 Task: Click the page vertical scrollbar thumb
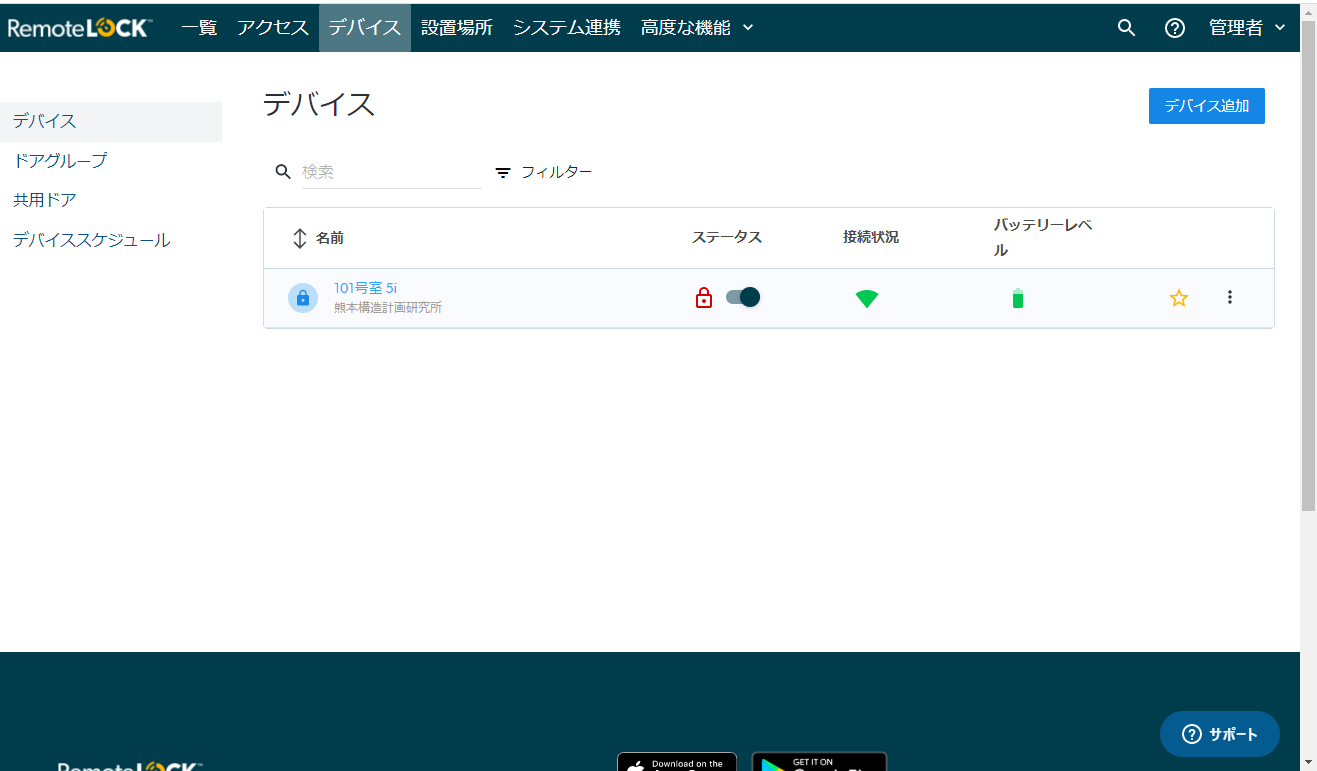point(1308,265)
